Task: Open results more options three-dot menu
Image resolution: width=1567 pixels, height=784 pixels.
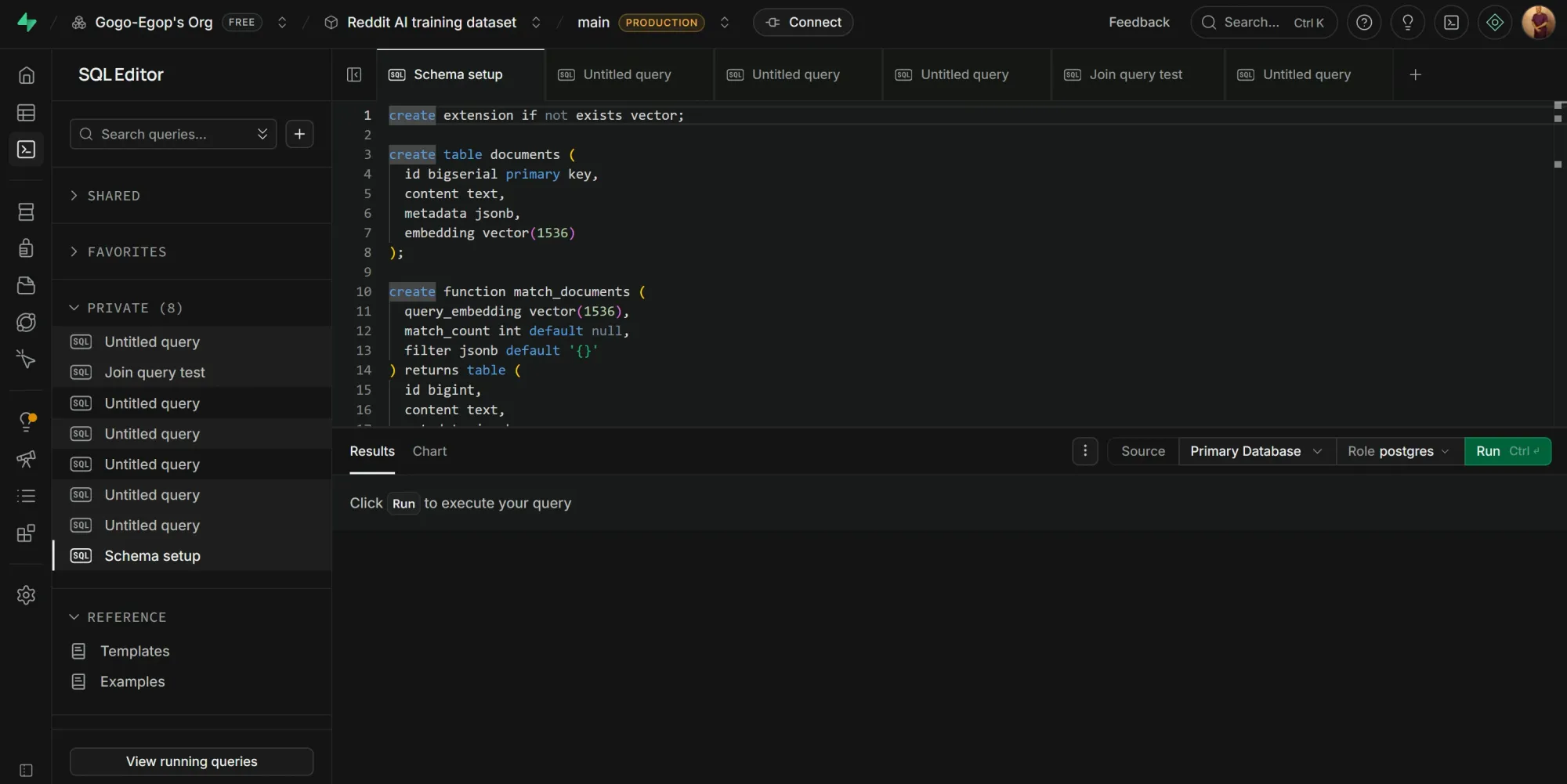Action: pos(1085,451)
